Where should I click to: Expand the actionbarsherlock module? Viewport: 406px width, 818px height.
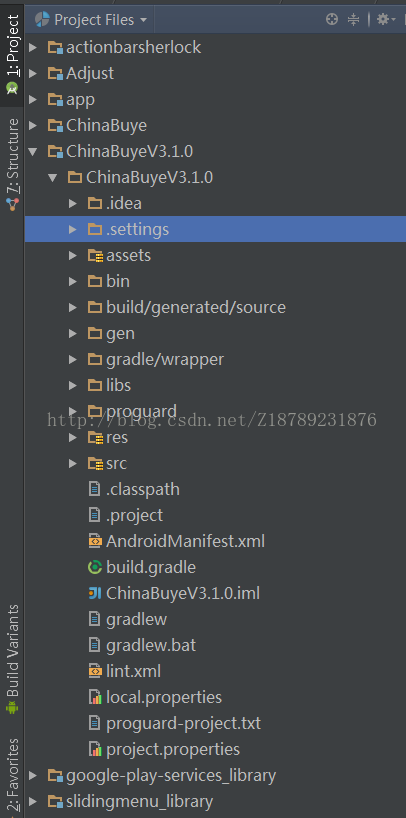pyautogui.click(x=33, y=47)
